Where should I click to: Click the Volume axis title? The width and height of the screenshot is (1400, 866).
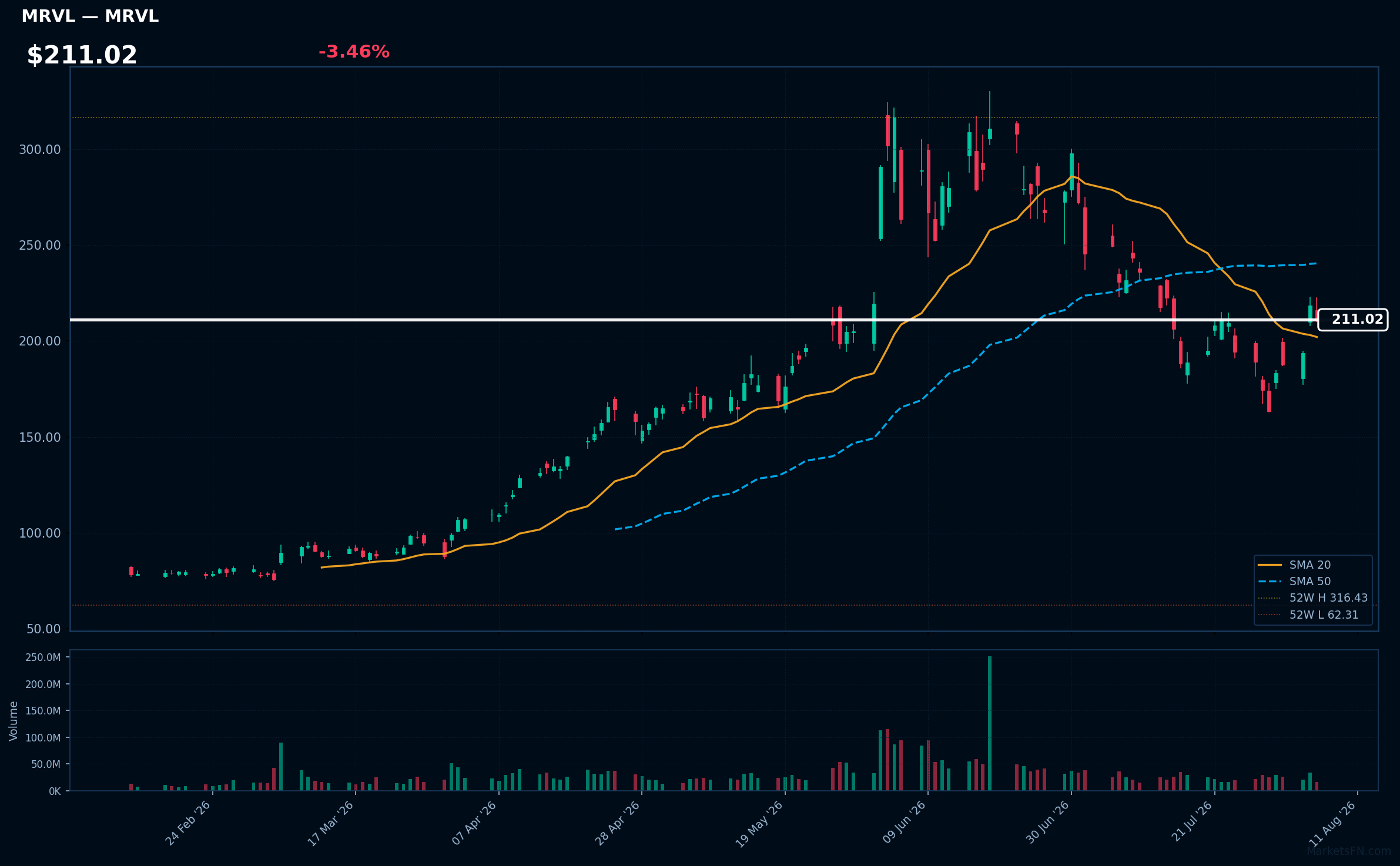click(14, 721)
